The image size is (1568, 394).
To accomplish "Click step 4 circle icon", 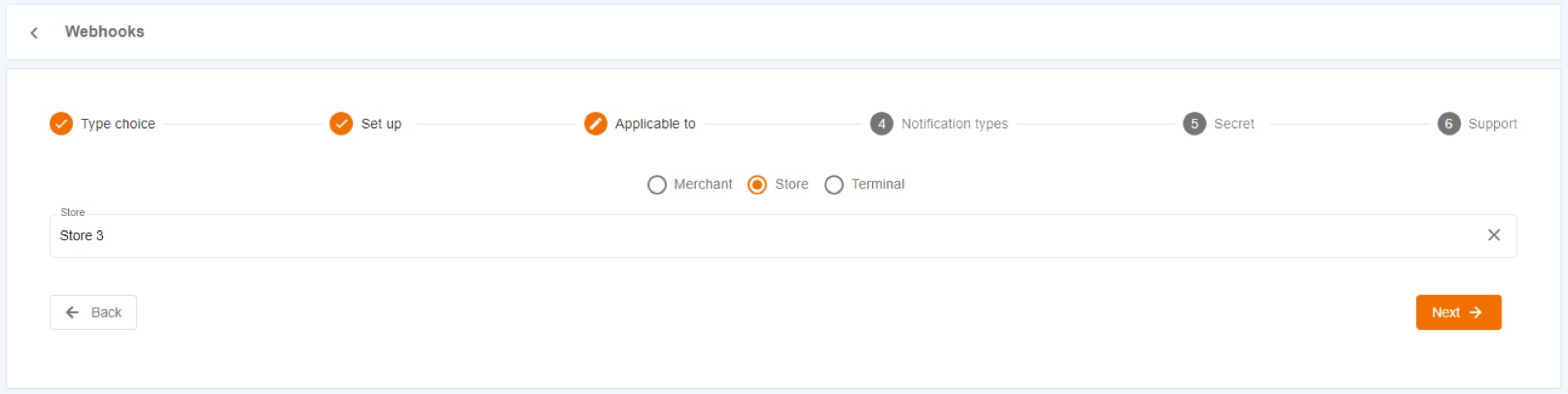I will (x=881, y=124).
